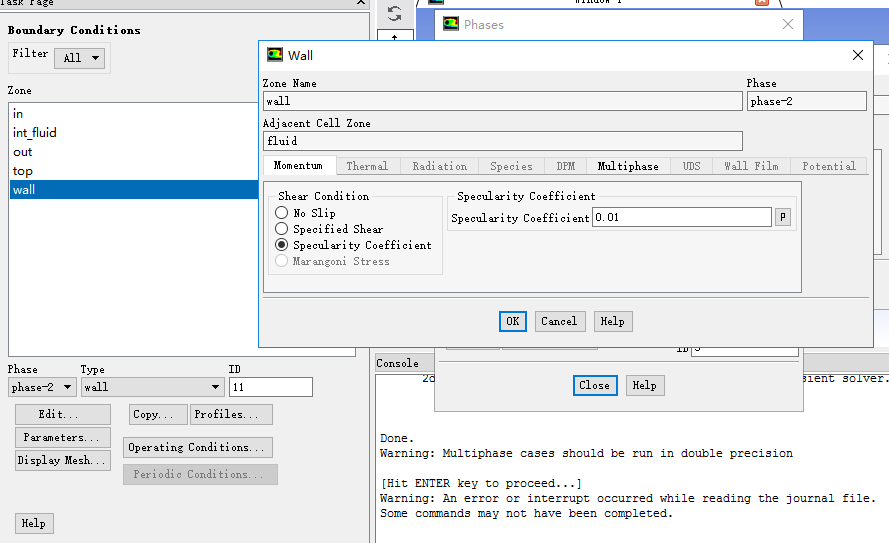Click the Specularity Coefficient value field

681,217
